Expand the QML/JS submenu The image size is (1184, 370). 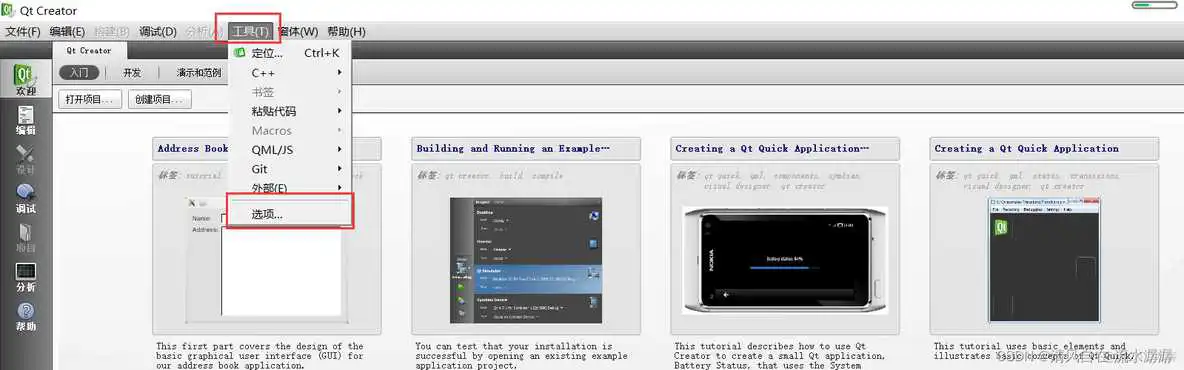click(290, 150)
